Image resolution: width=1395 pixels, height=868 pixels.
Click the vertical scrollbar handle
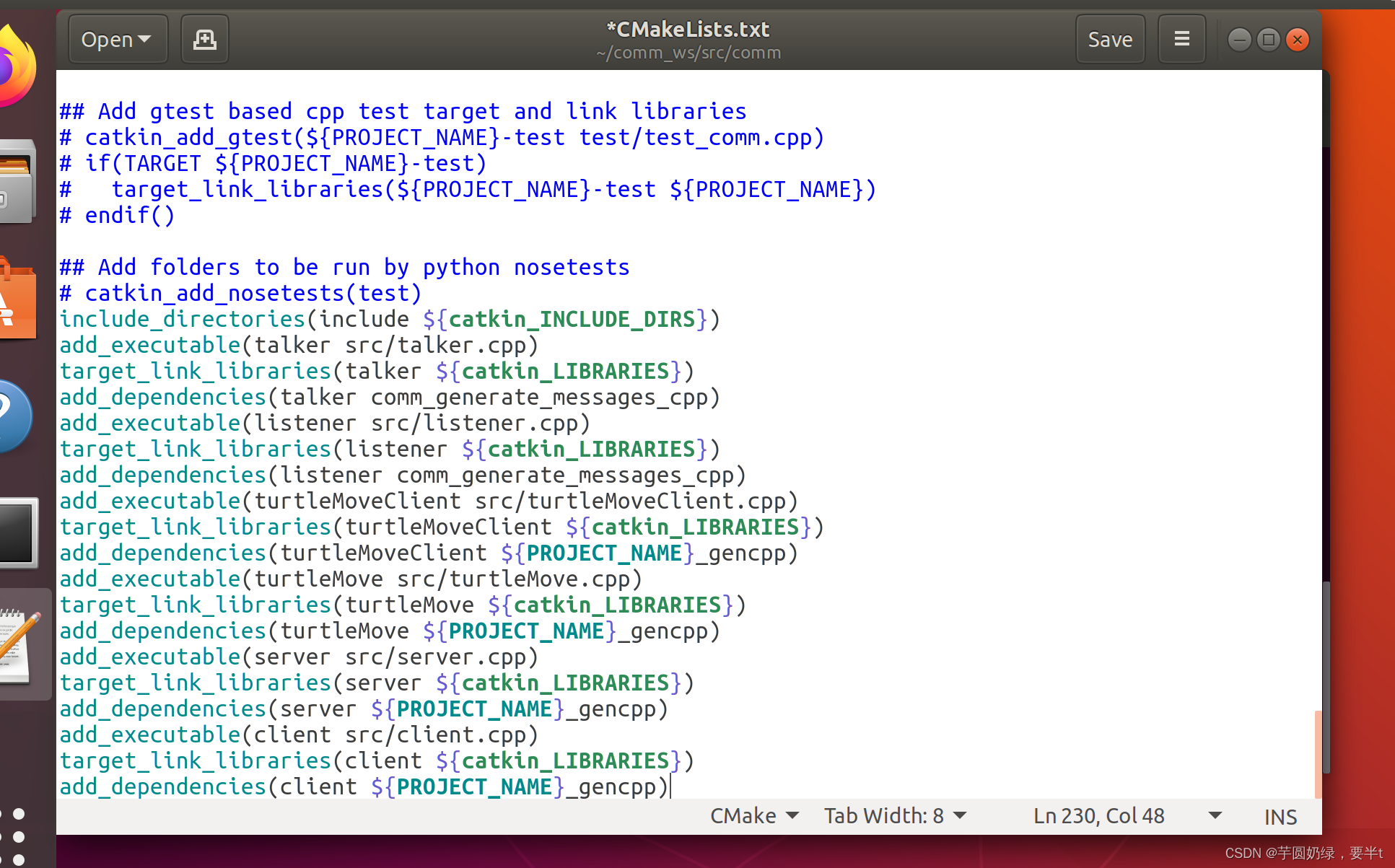click(x=1318, y=754)
